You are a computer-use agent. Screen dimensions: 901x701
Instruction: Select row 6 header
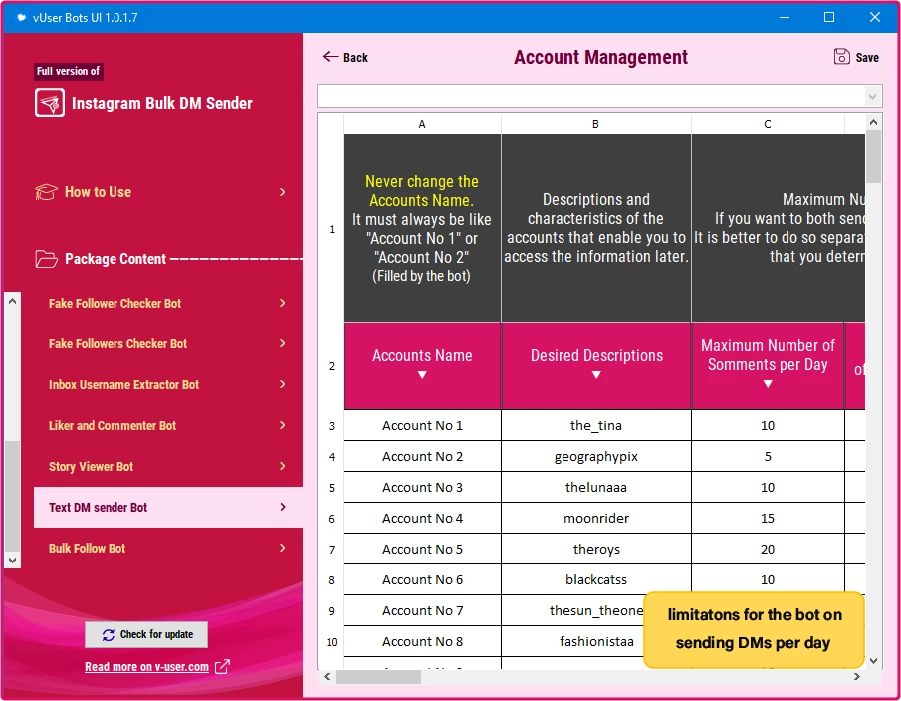tap(332, 519)
